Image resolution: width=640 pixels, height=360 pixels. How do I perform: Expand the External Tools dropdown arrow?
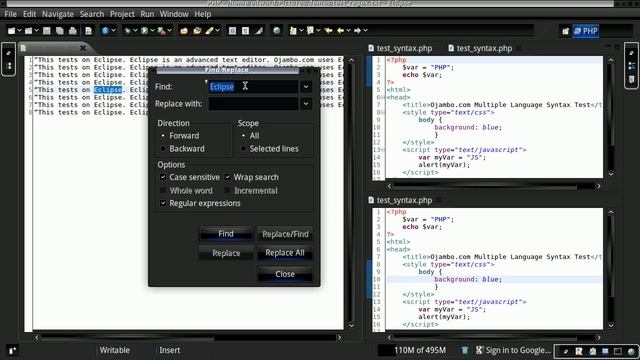(x=169, y=31)
